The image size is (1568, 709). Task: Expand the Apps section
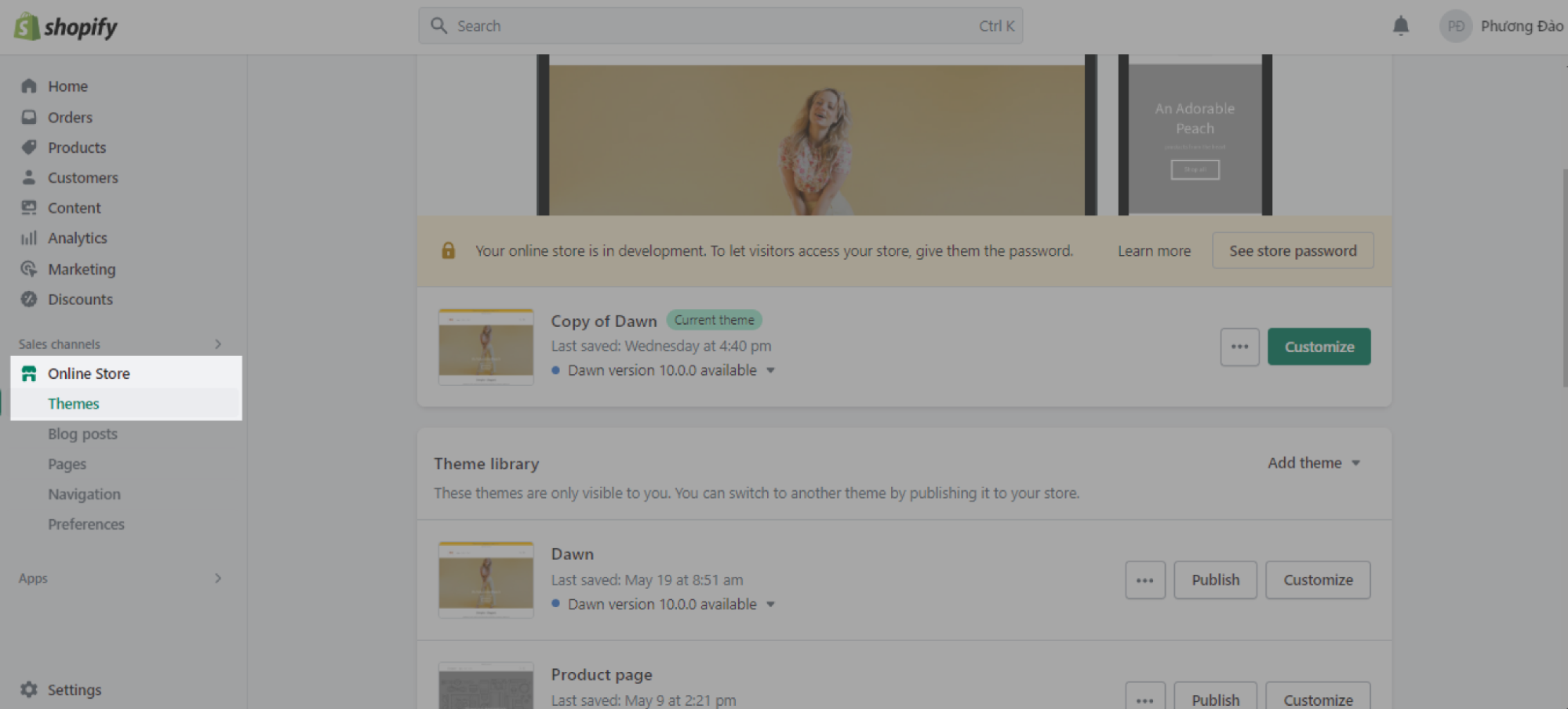218,578
